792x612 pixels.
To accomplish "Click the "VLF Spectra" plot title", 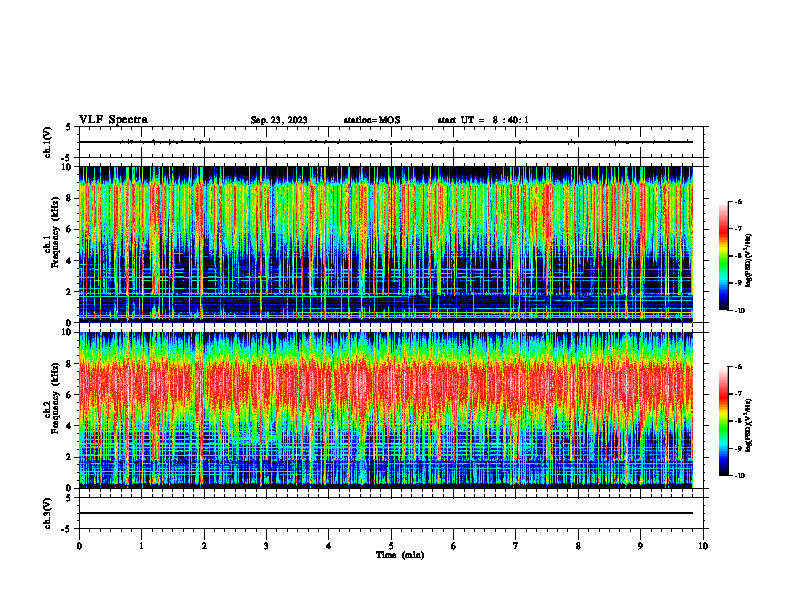I will point(113,120).
